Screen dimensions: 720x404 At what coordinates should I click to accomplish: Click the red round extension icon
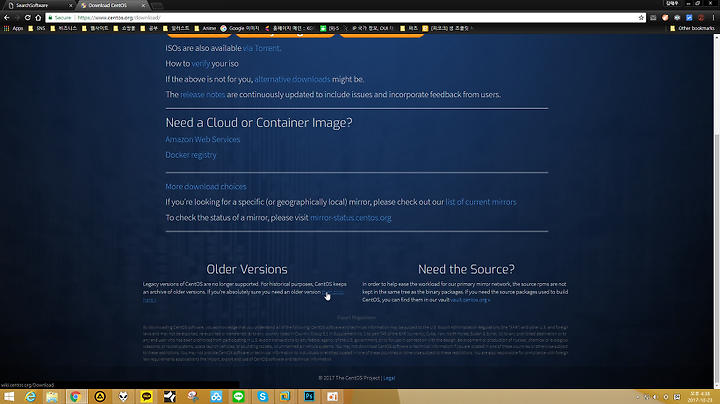click(701, 17)
